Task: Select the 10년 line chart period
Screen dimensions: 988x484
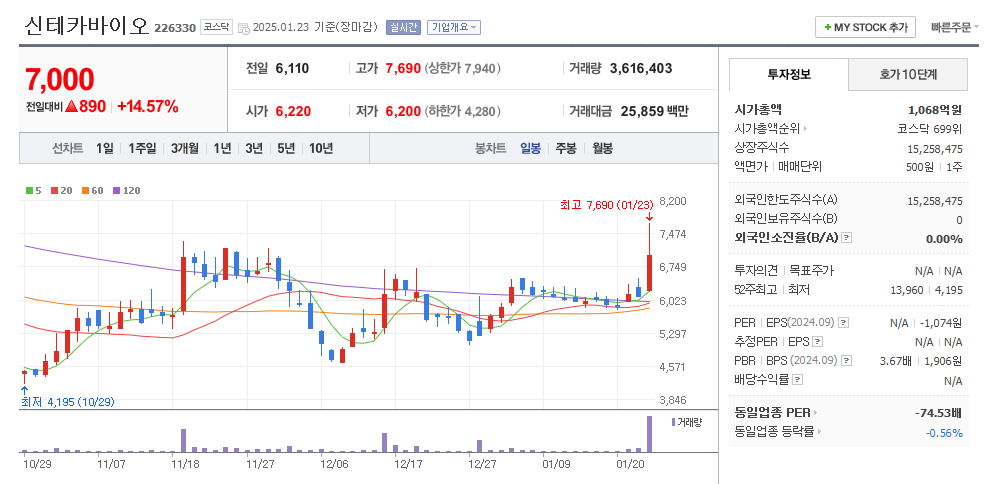Action: 321,149
